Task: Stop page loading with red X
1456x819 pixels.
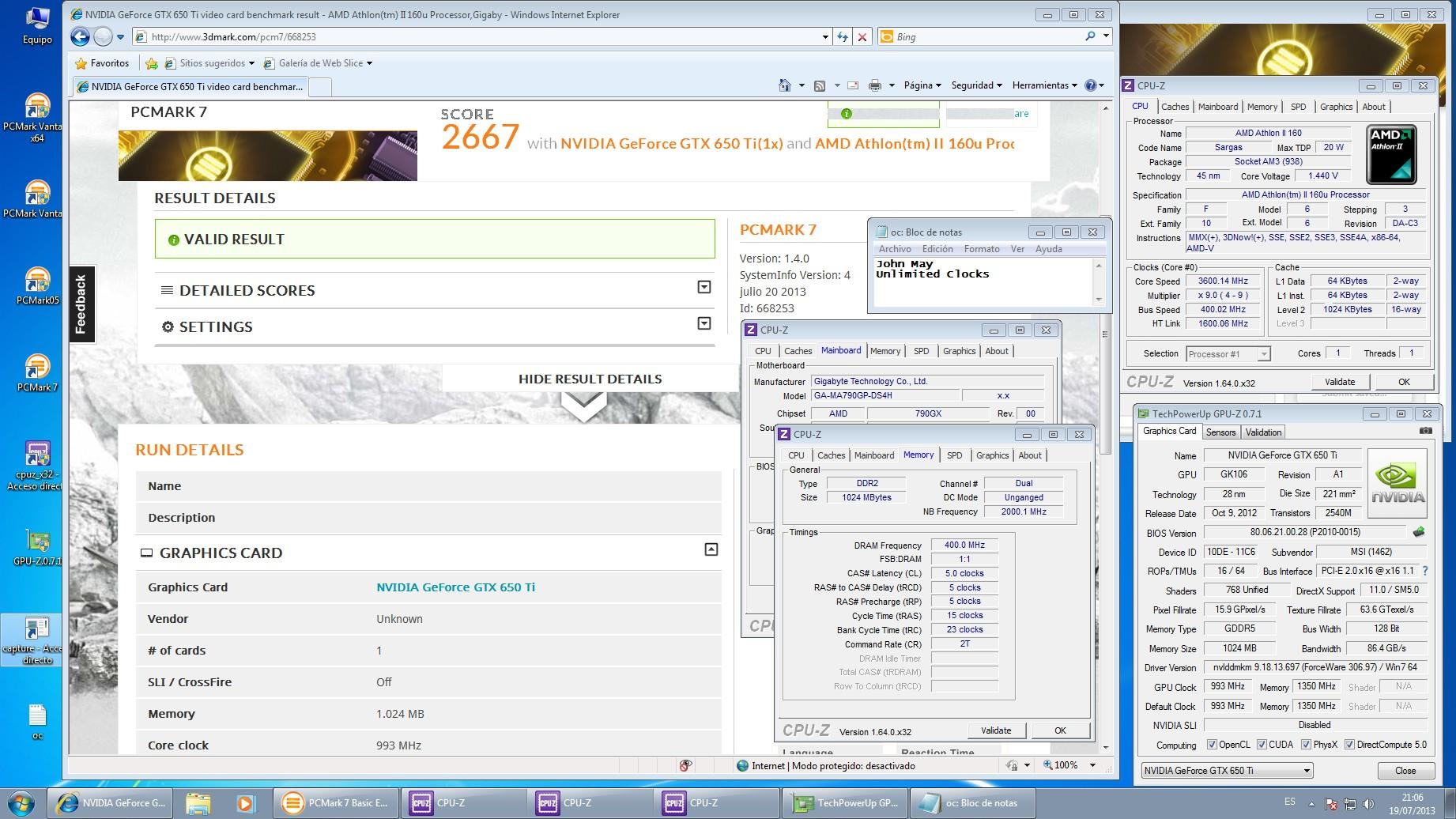Action: pyautogui.click(x=862, y=36)
